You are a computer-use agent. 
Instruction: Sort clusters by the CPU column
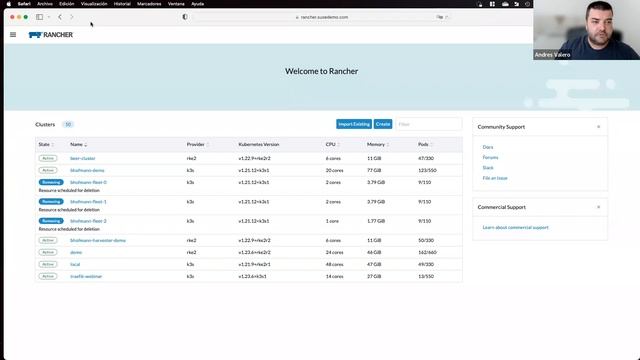click(x=333, y=144)
